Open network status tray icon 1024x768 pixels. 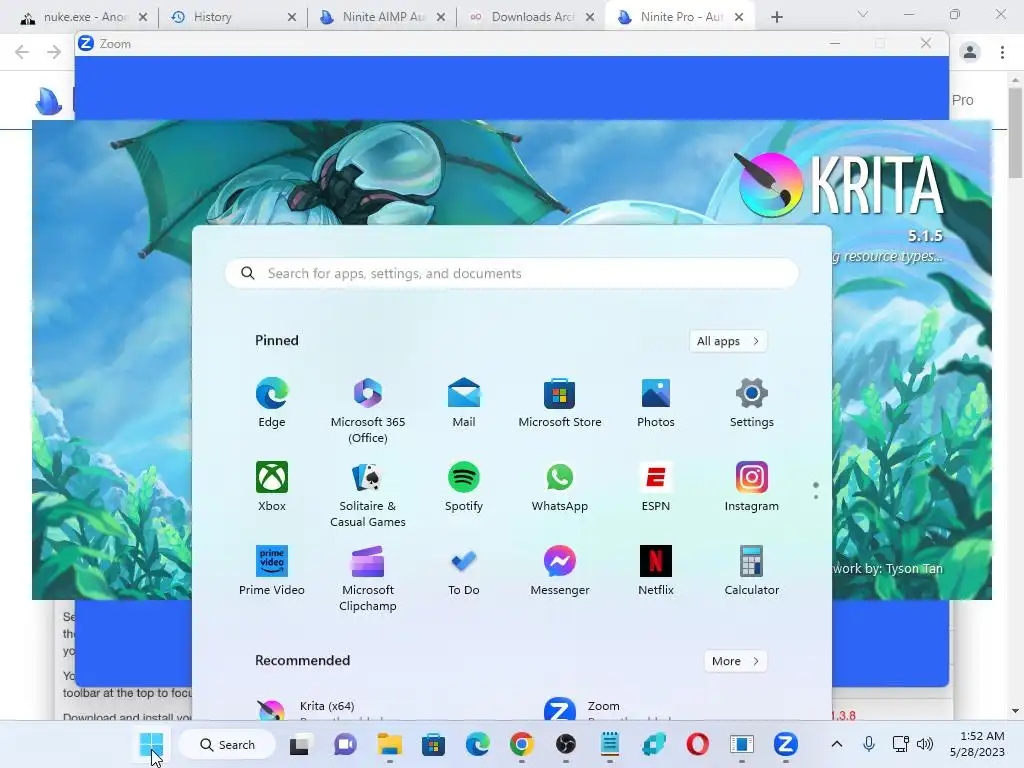point(900,744)
